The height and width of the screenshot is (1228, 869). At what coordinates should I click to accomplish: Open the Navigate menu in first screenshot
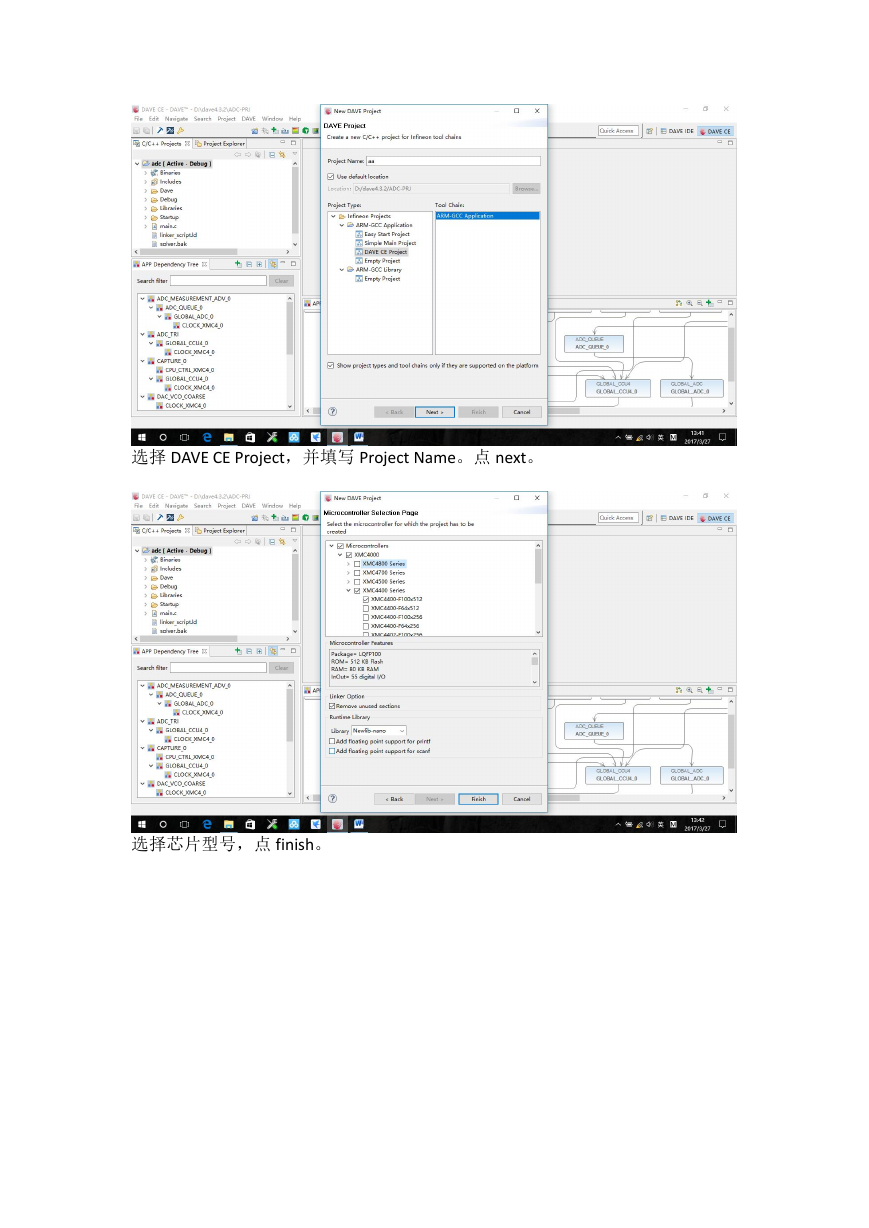pyautogui.click(x=178, y=119)
